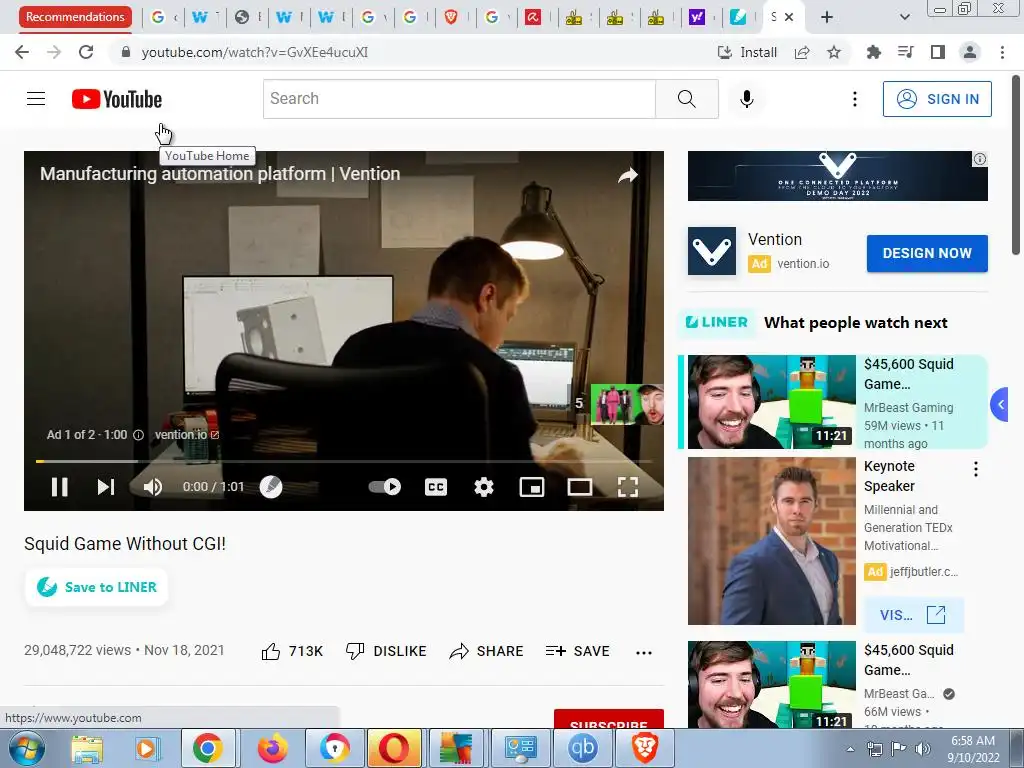1024x768 pixels.
Task: Open the SHARE dialog
Action: click(487, 651)
